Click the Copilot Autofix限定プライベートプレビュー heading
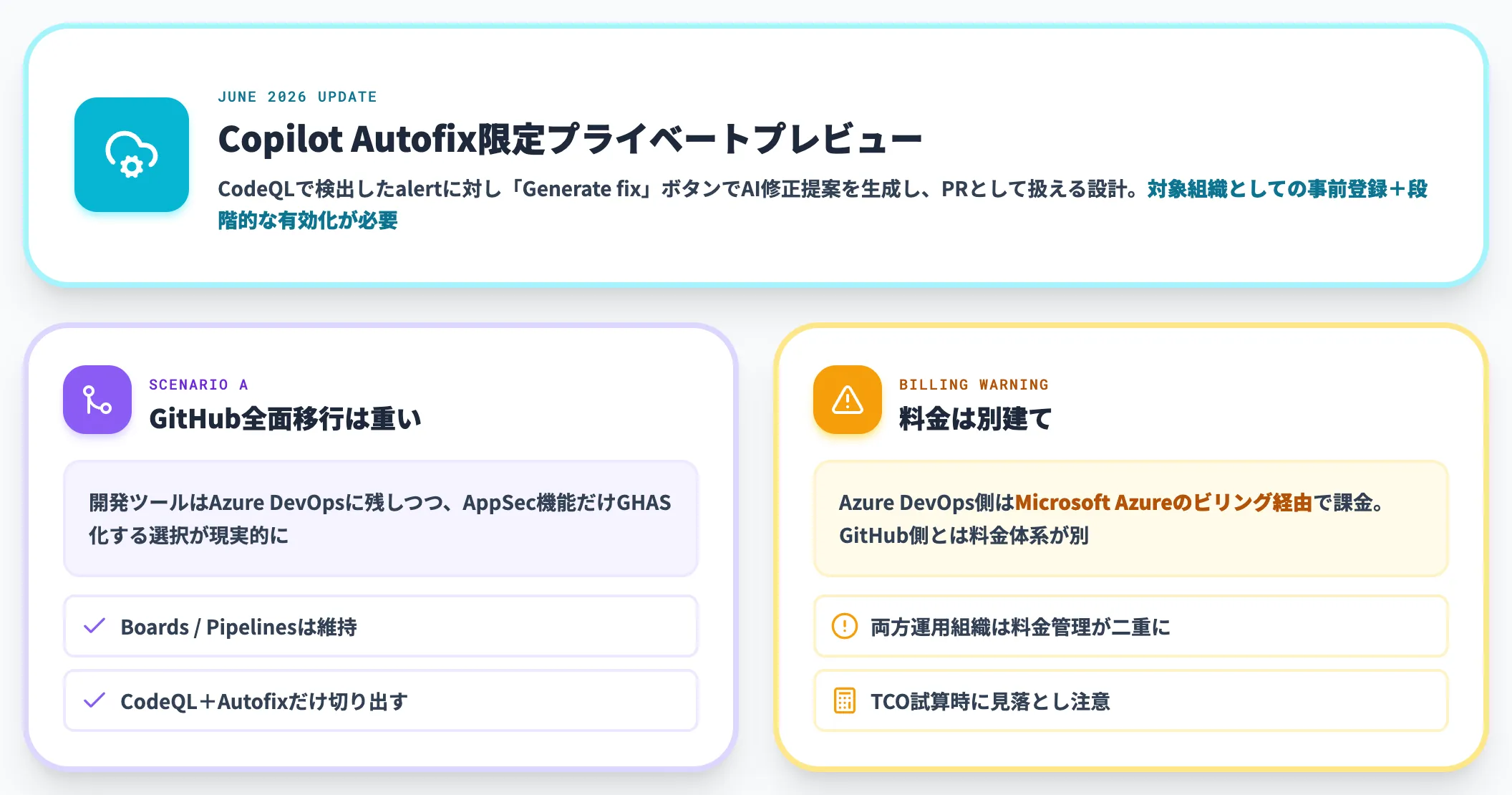The height and width of the screenshot is (795, 1512). click(570, 139)
